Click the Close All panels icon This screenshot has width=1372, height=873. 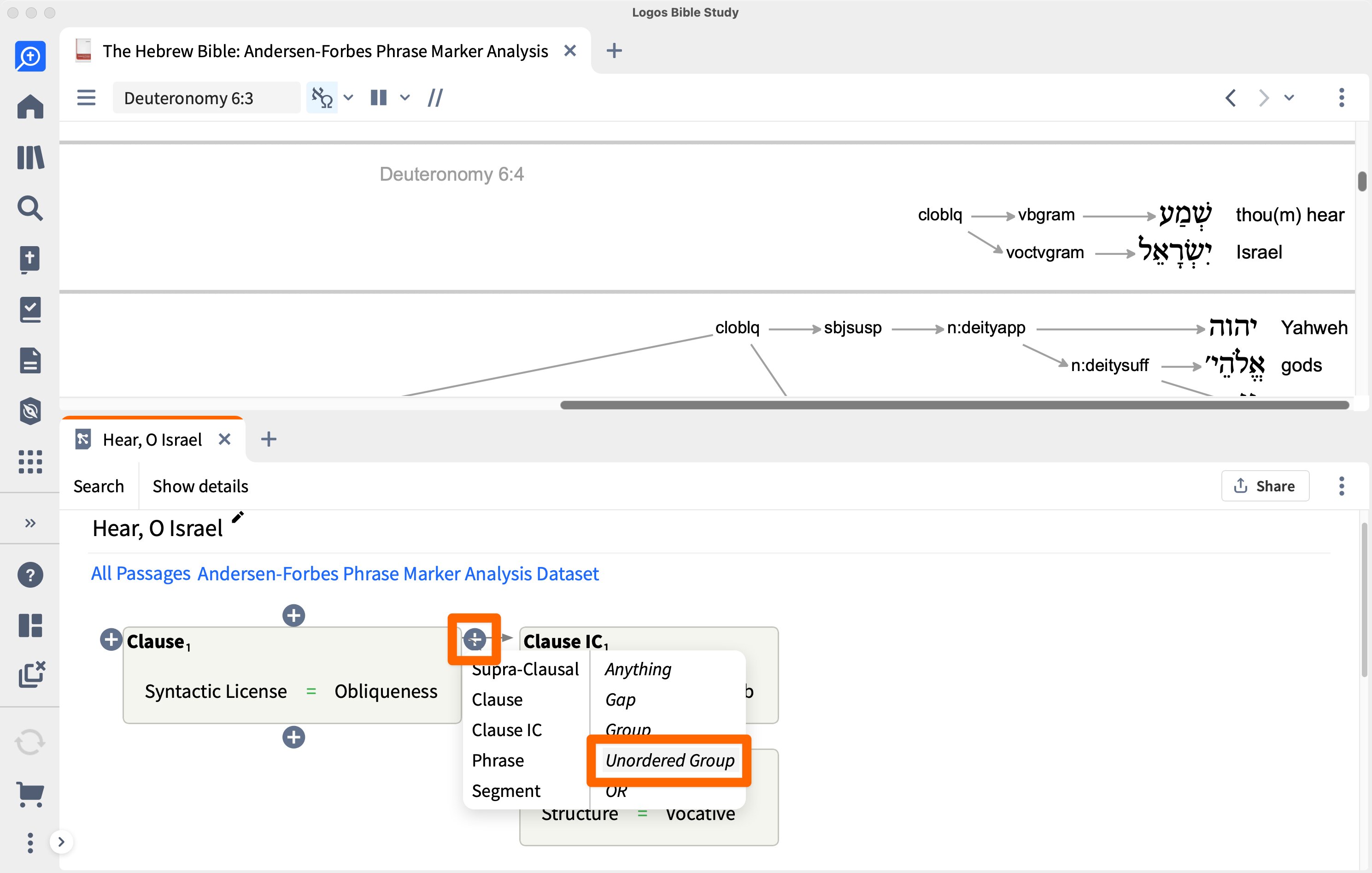(x=31, y=674)
